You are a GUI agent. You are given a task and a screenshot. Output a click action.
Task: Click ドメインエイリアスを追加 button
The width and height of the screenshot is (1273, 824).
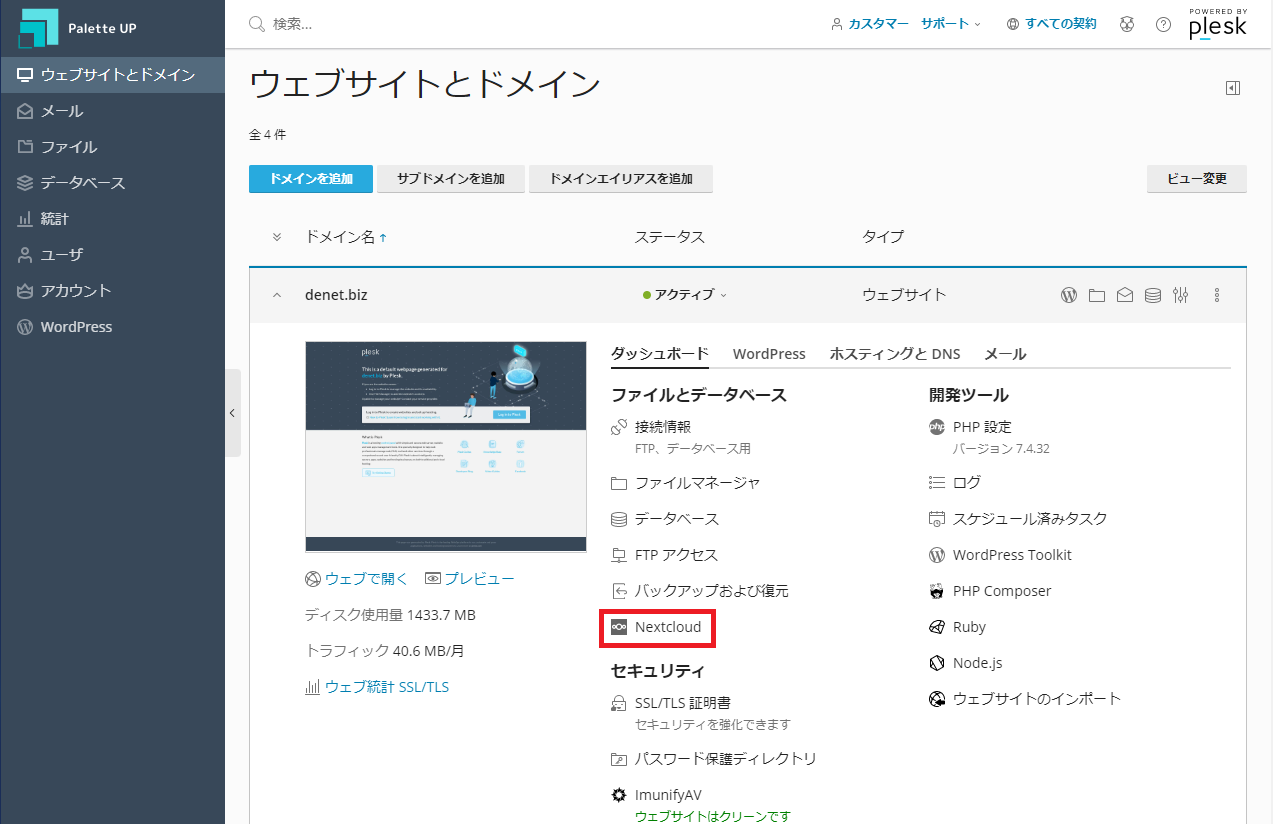(621, 179)
